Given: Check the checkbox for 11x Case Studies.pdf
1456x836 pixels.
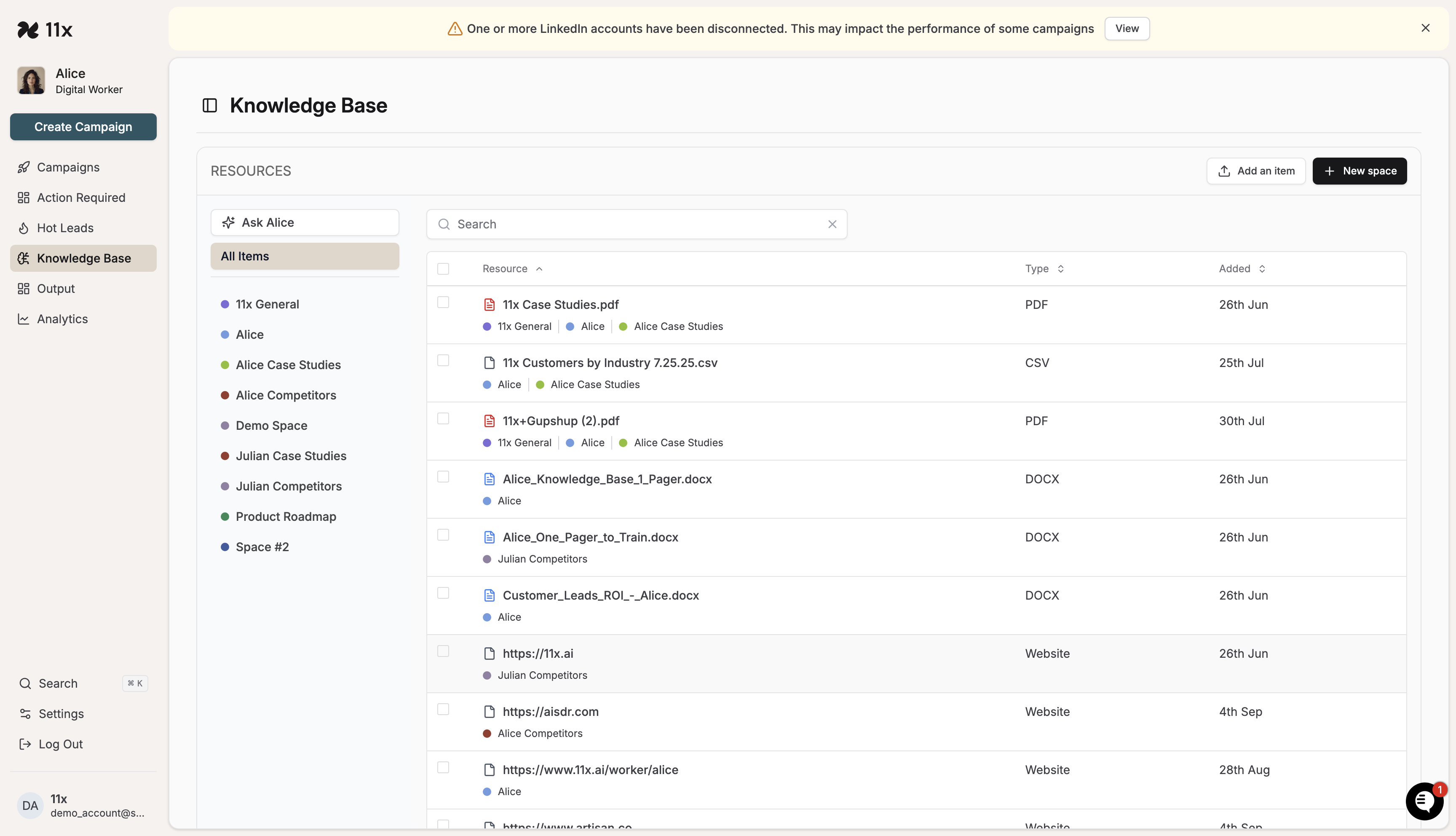Looking at the screenshot, I should coord(443,302).
